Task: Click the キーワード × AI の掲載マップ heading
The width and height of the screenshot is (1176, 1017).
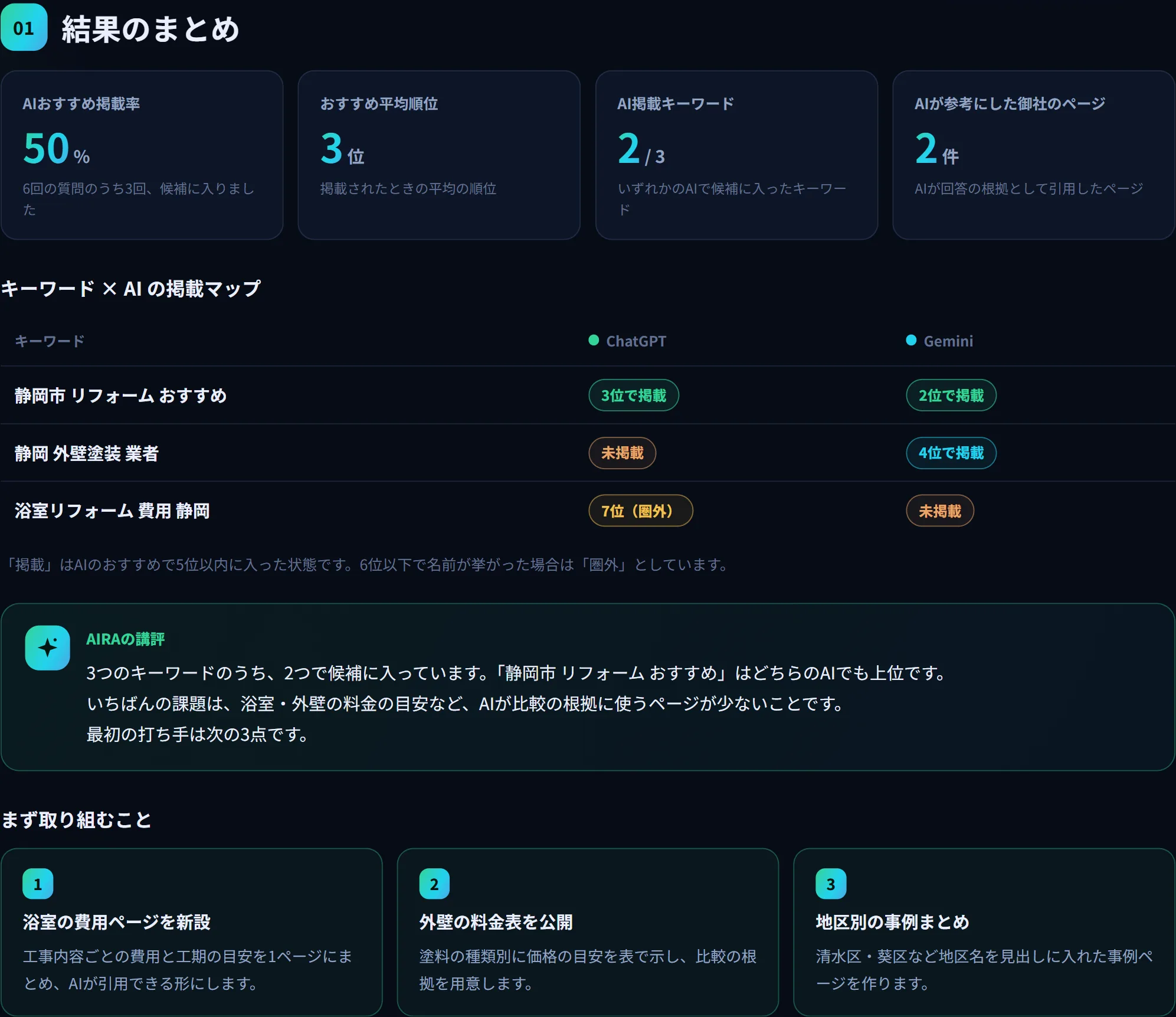Action: (x=131, y=289)
